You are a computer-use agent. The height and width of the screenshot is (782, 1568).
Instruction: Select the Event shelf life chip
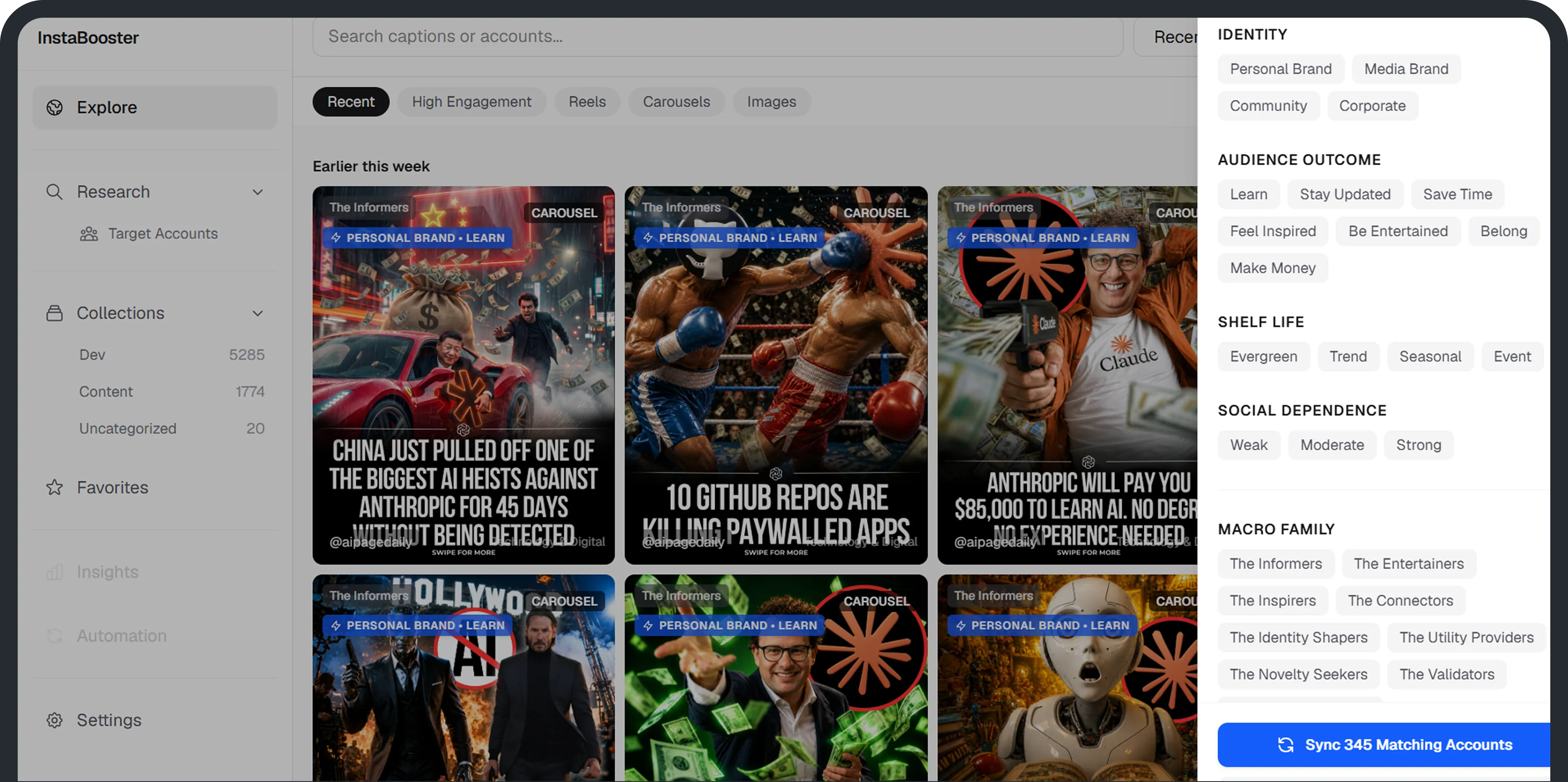coord(1512,357)
